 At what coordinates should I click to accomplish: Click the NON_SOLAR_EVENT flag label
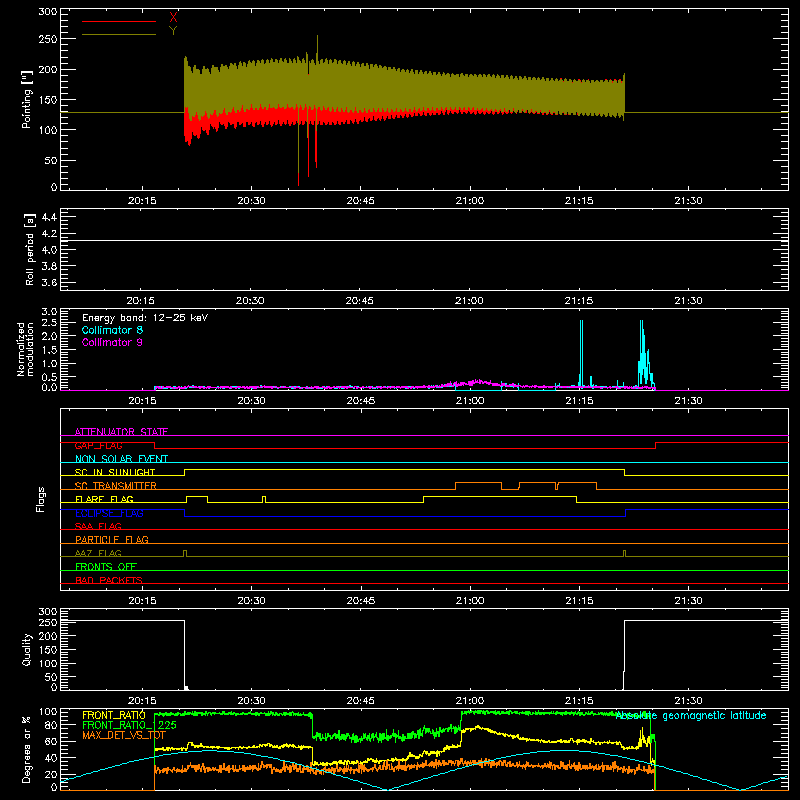[x=121, y=459]
